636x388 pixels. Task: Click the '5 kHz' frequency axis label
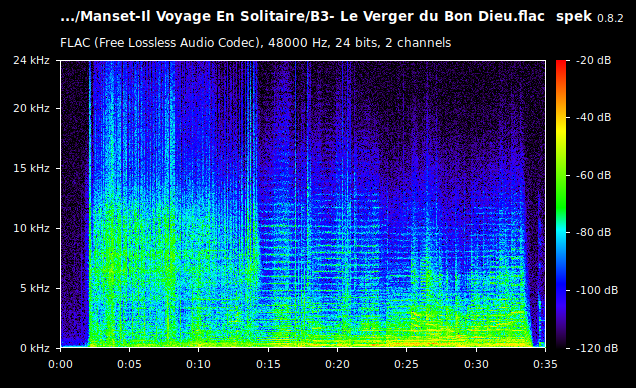[x=35, y=288]
